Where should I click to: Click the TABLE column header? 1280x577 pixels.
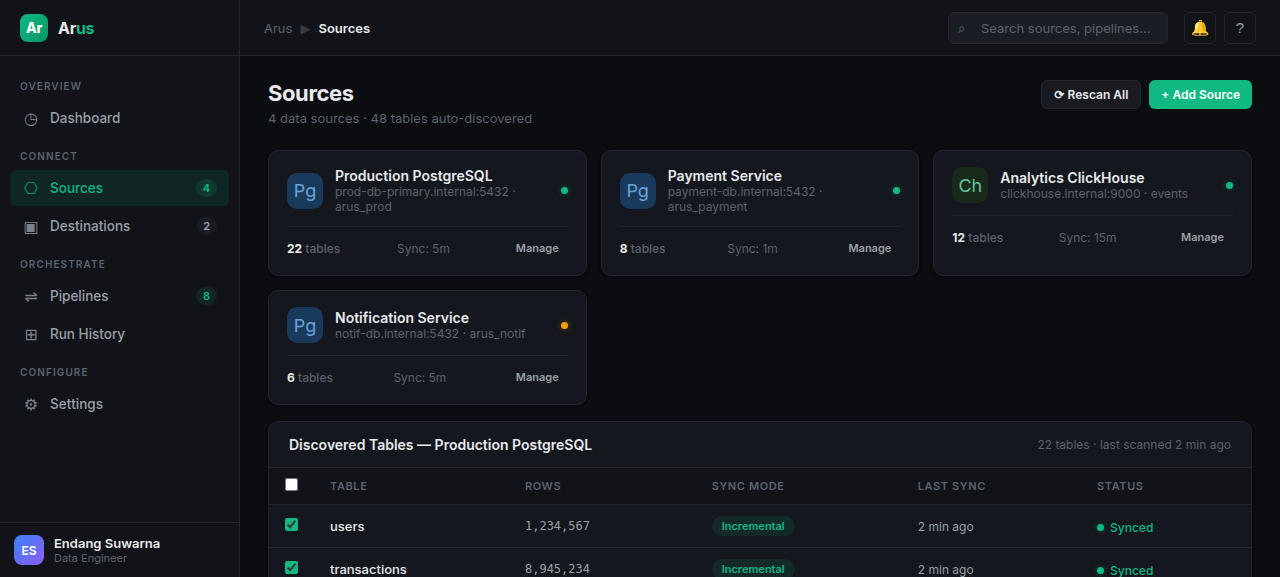coord(349,486)
